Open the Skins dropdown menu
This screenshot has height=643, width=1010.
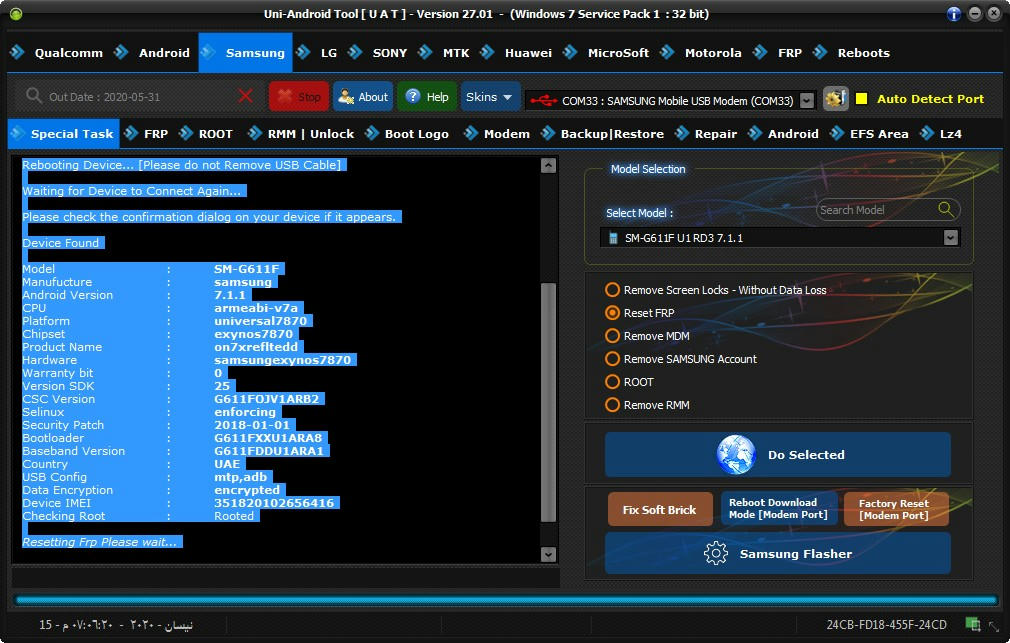pyautogui.click(x=490, y=97)
